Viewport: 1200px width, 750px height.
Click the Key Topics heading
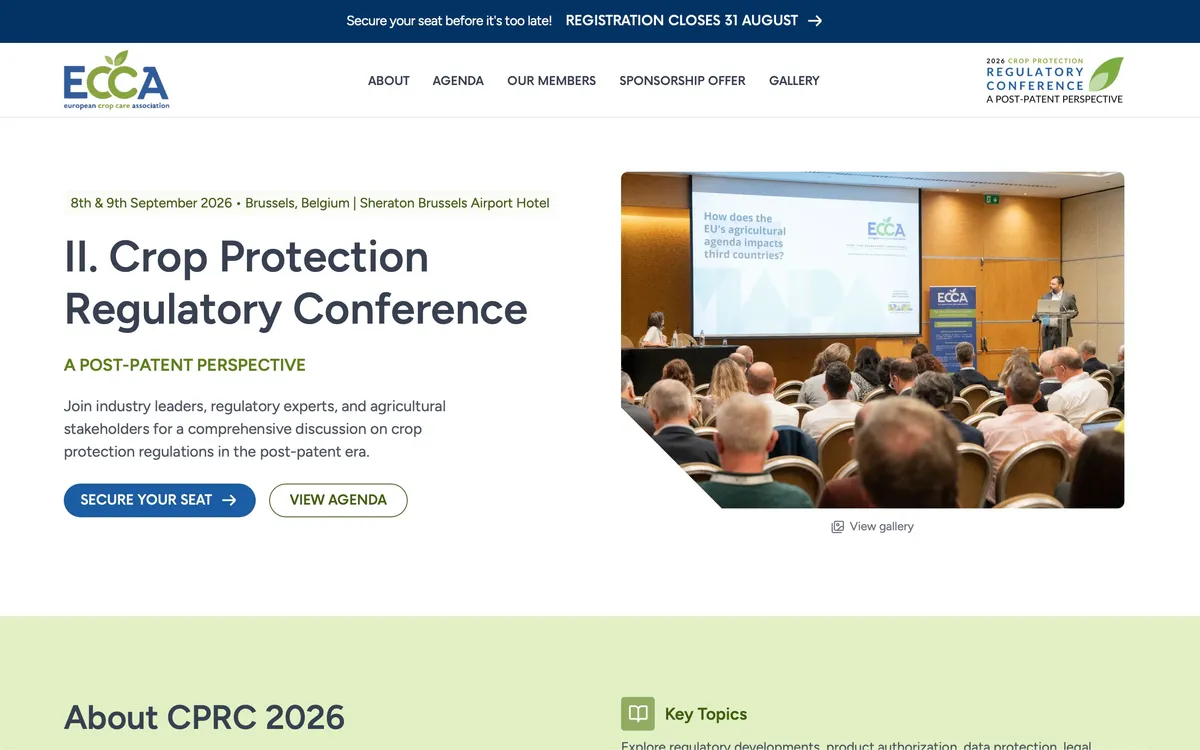click(x=706, y=714)
